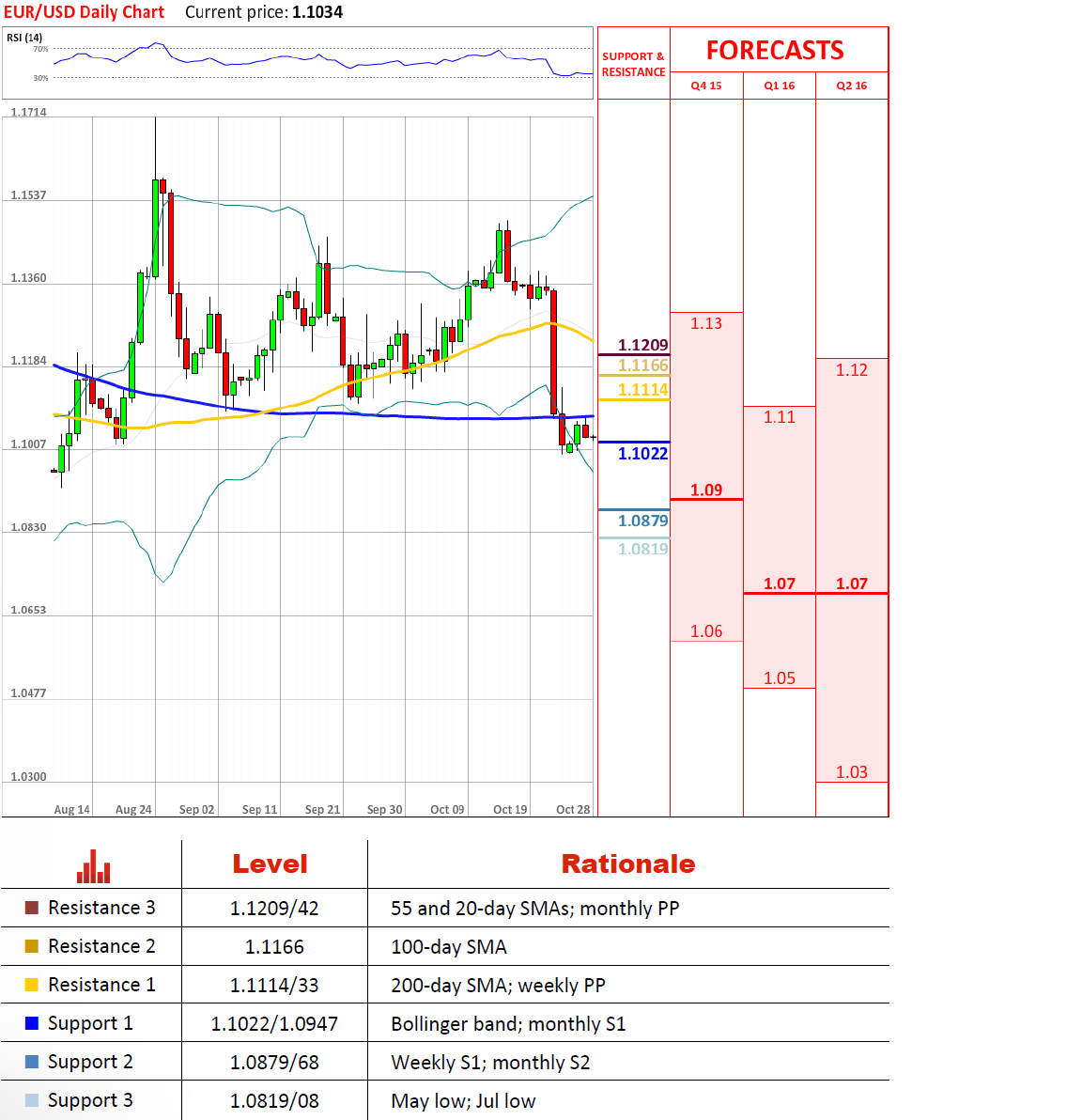Click the level cell 1.0879/68
Viewport: 1082px width, 1120px height.
(x=274, y=1063)
